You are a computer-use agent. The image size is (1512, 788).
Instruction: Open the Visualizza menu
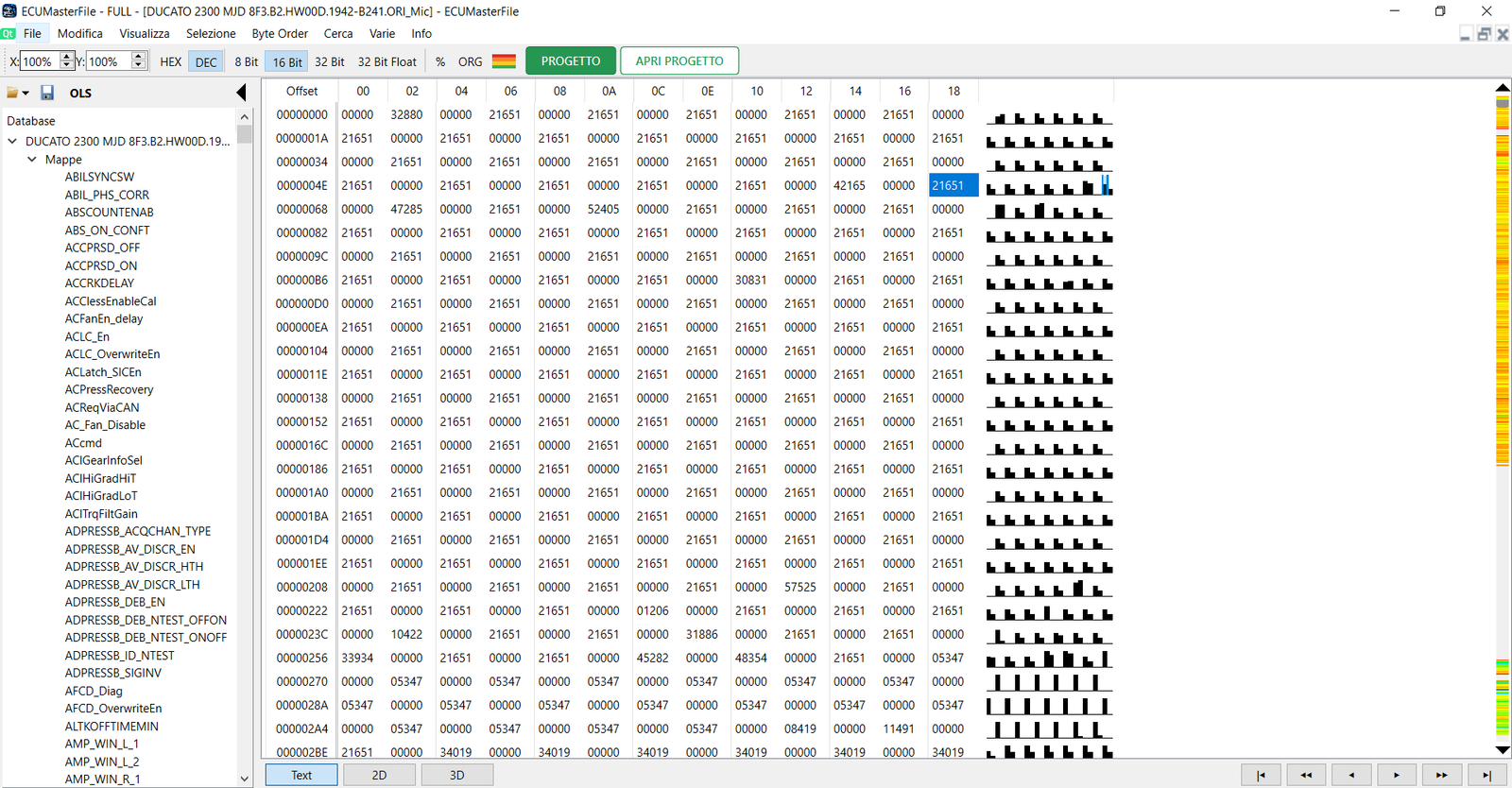click(x=145, y=34)
